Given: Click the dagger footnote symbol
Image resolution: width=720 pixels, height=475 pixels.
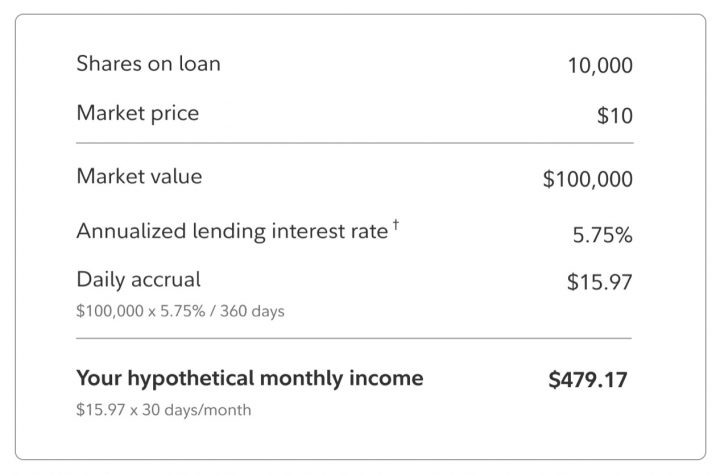Looking at the screenshot, I should click(395, 226).
